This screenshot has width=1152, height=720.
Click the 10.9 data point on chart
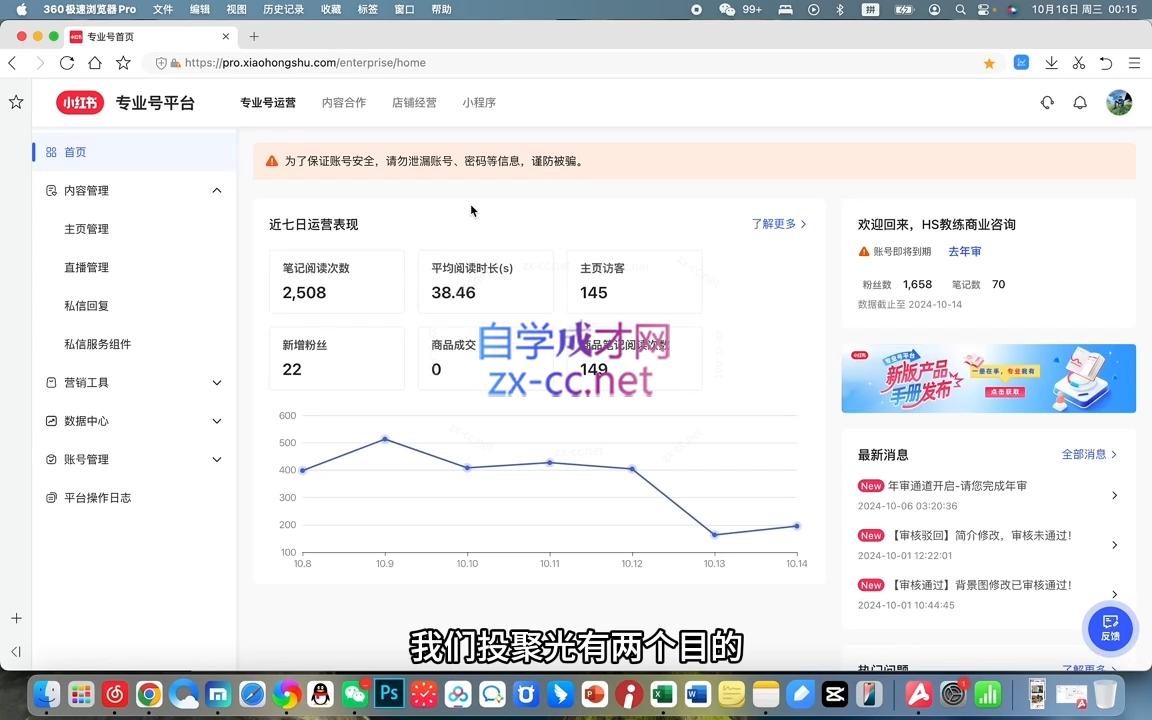coord(385,439)
